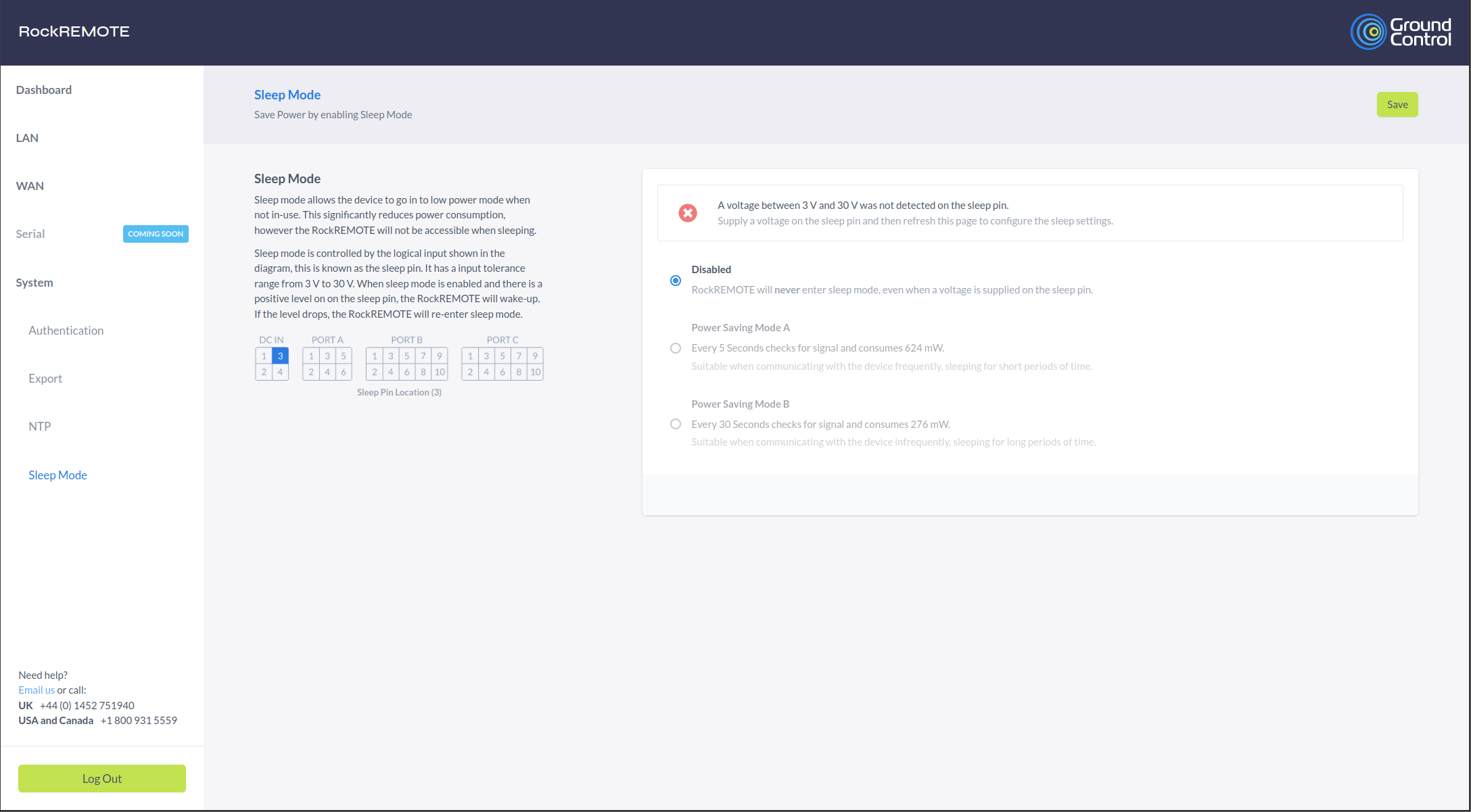Click the Ground Control logo icon
This screenshot has width=1471, height=812.
(x=1394, y=30)
